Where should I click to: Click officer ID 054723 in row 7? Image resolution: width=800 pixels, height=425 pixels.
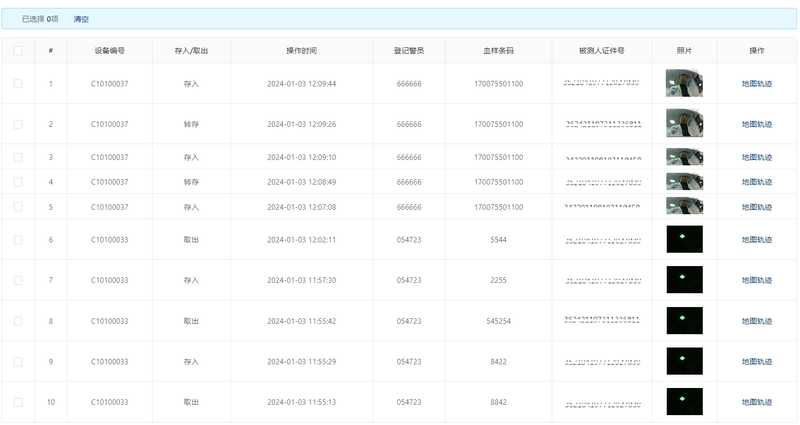409,280
